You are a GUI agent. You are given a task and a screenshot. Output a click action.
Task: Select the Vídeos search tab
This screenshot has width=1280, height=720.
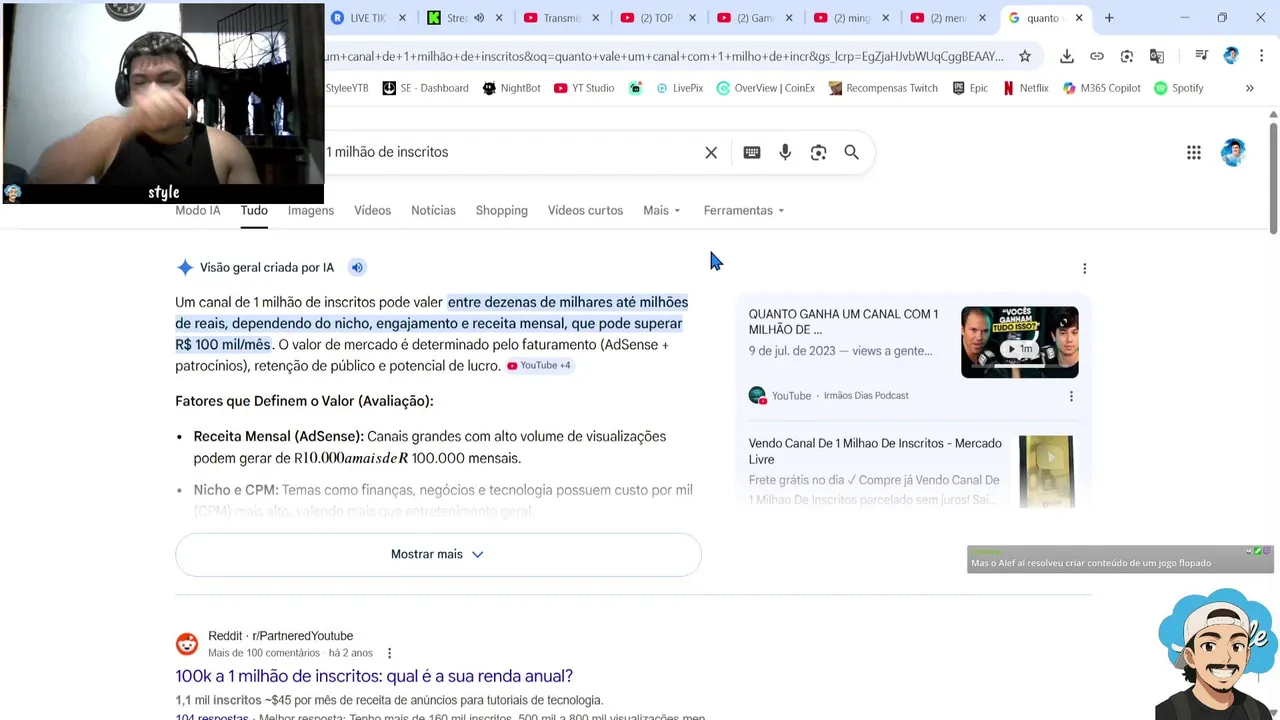click(x=372, y=210)
